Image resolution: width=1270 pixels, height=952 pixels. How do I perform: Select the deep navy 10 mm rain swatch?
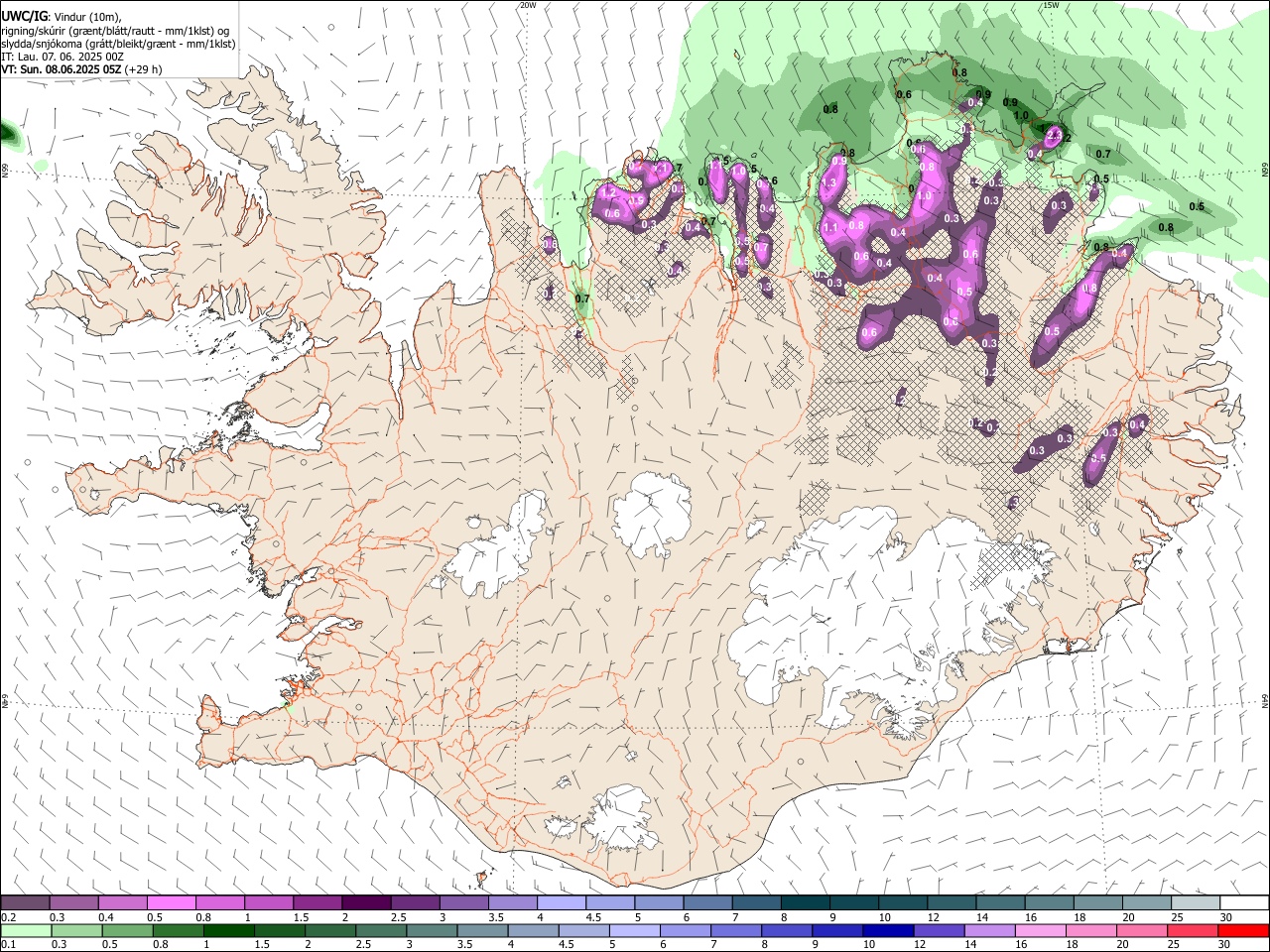(887, 931)
